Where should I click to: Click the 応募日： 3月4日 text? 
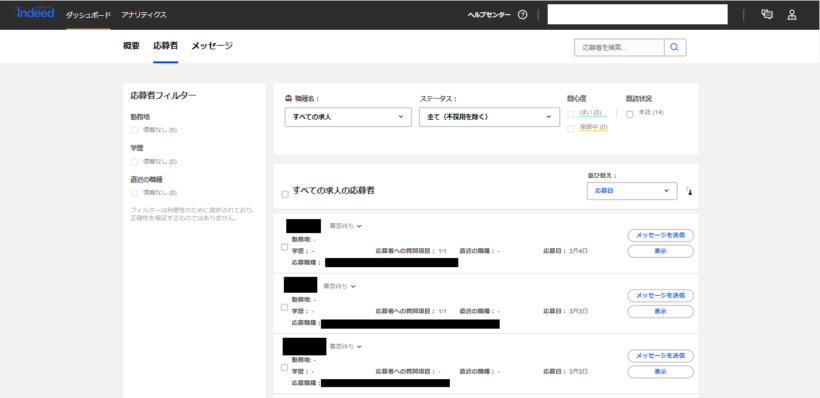pyautogui.click(x=565, y=251)
